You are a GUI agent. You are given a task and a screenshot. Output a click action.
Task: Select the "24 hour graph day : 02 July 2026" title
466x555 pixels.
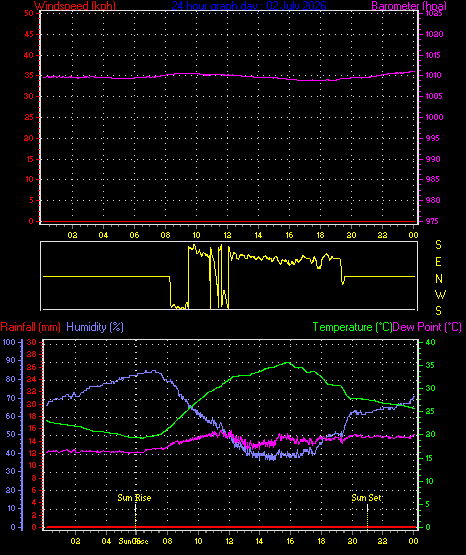249,6
